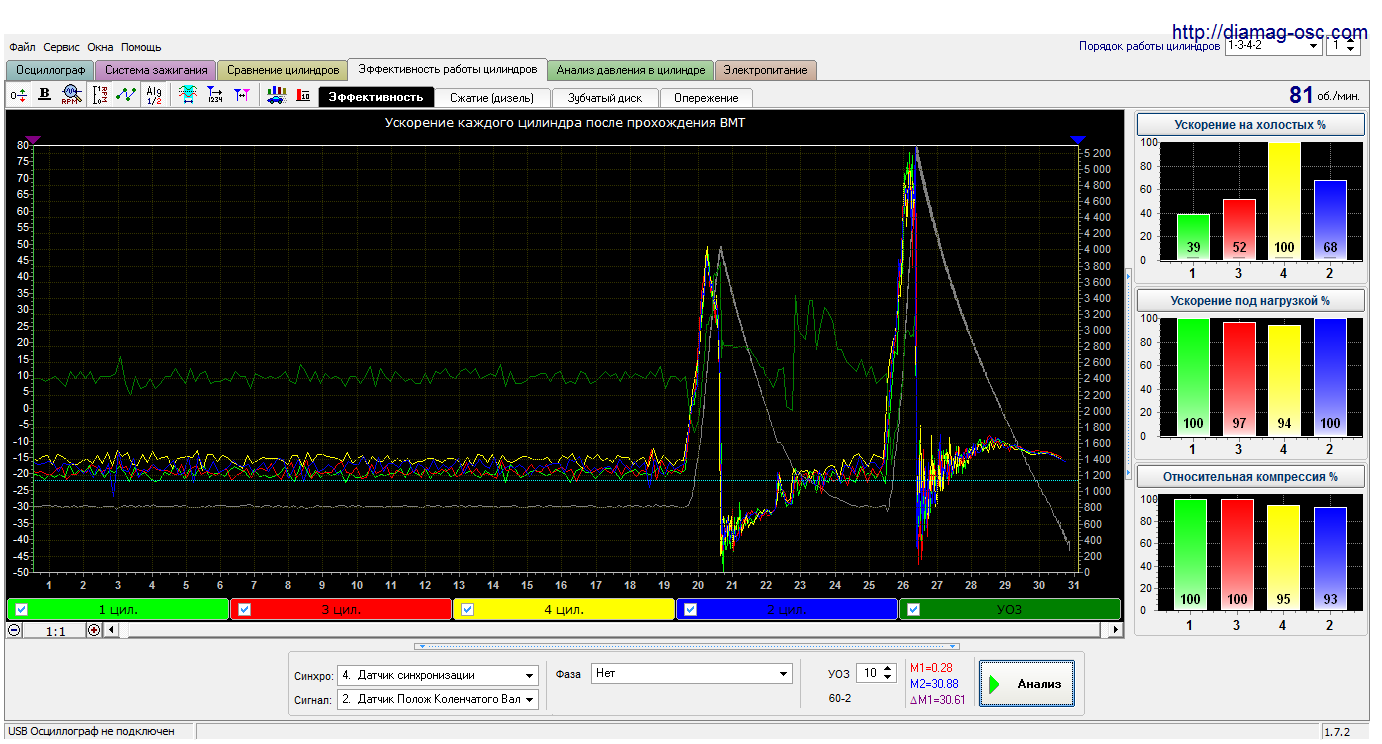Click the zero-level up/down arrows icon
The height and width of the screenshot is (744, 1382).
(18, 94)
